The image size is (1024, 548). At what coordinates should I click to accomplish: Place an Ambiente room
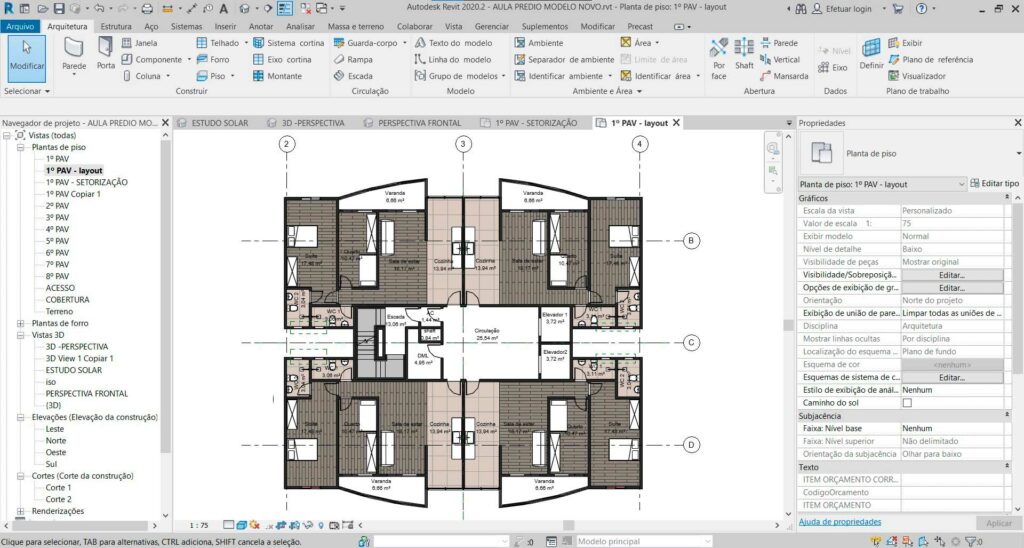539,43
